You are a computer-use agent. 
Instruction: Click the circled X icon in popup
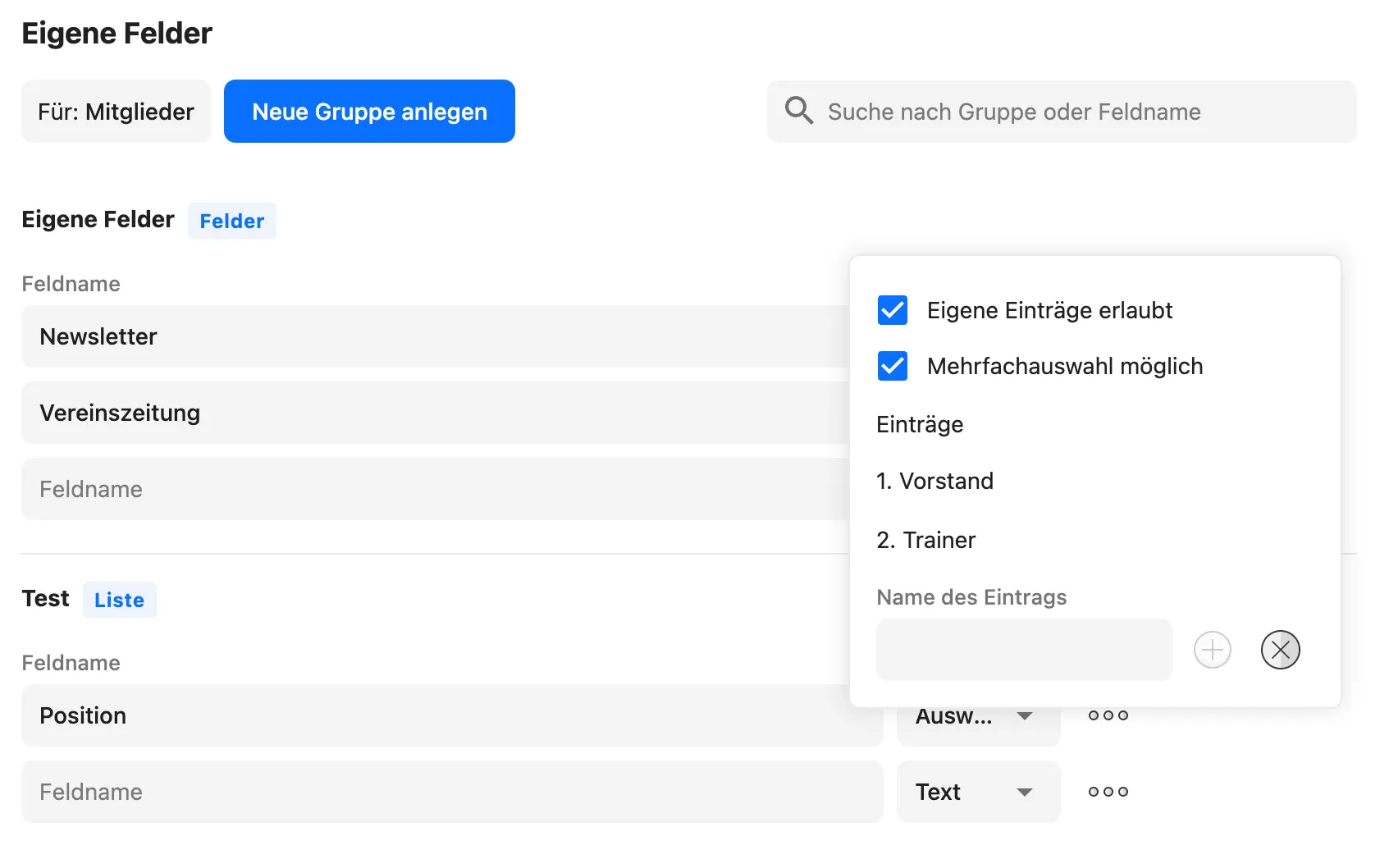coord(1280,650)
